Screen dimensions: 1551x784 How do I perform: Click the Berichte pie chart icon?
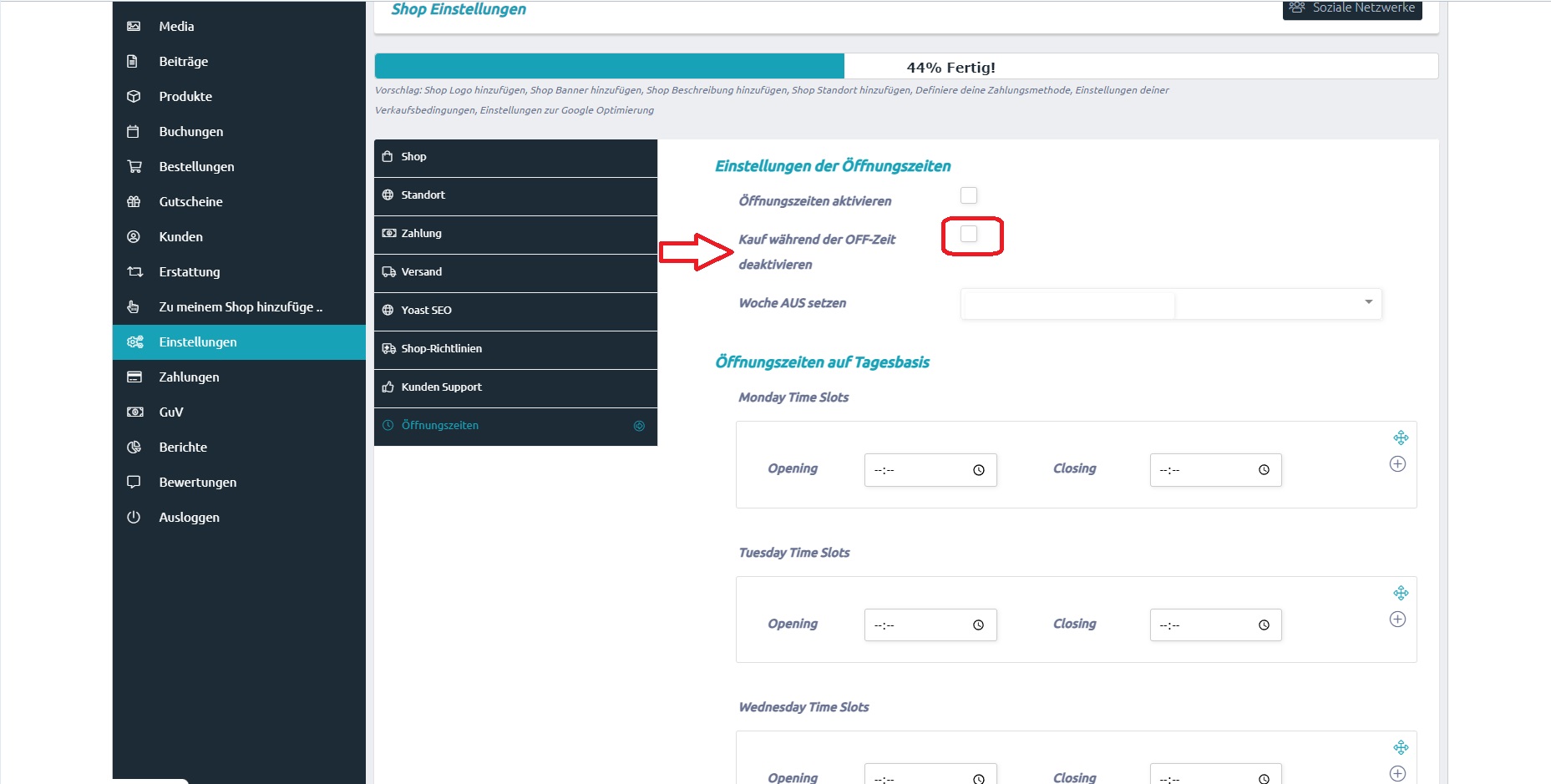134,447
